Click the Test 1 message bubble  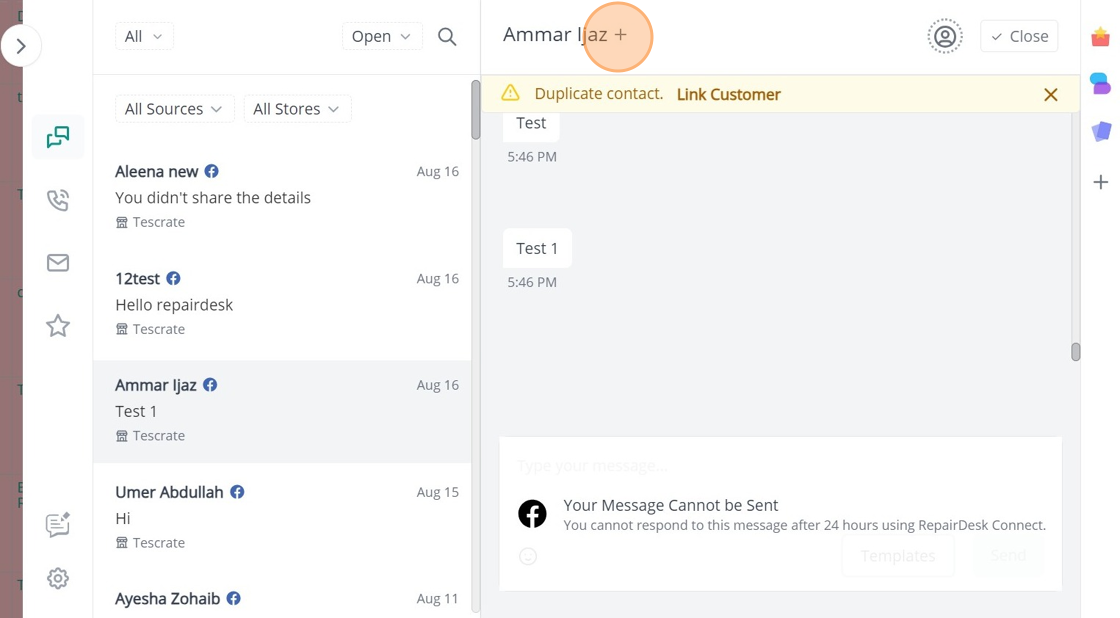[x=537, y=248]
